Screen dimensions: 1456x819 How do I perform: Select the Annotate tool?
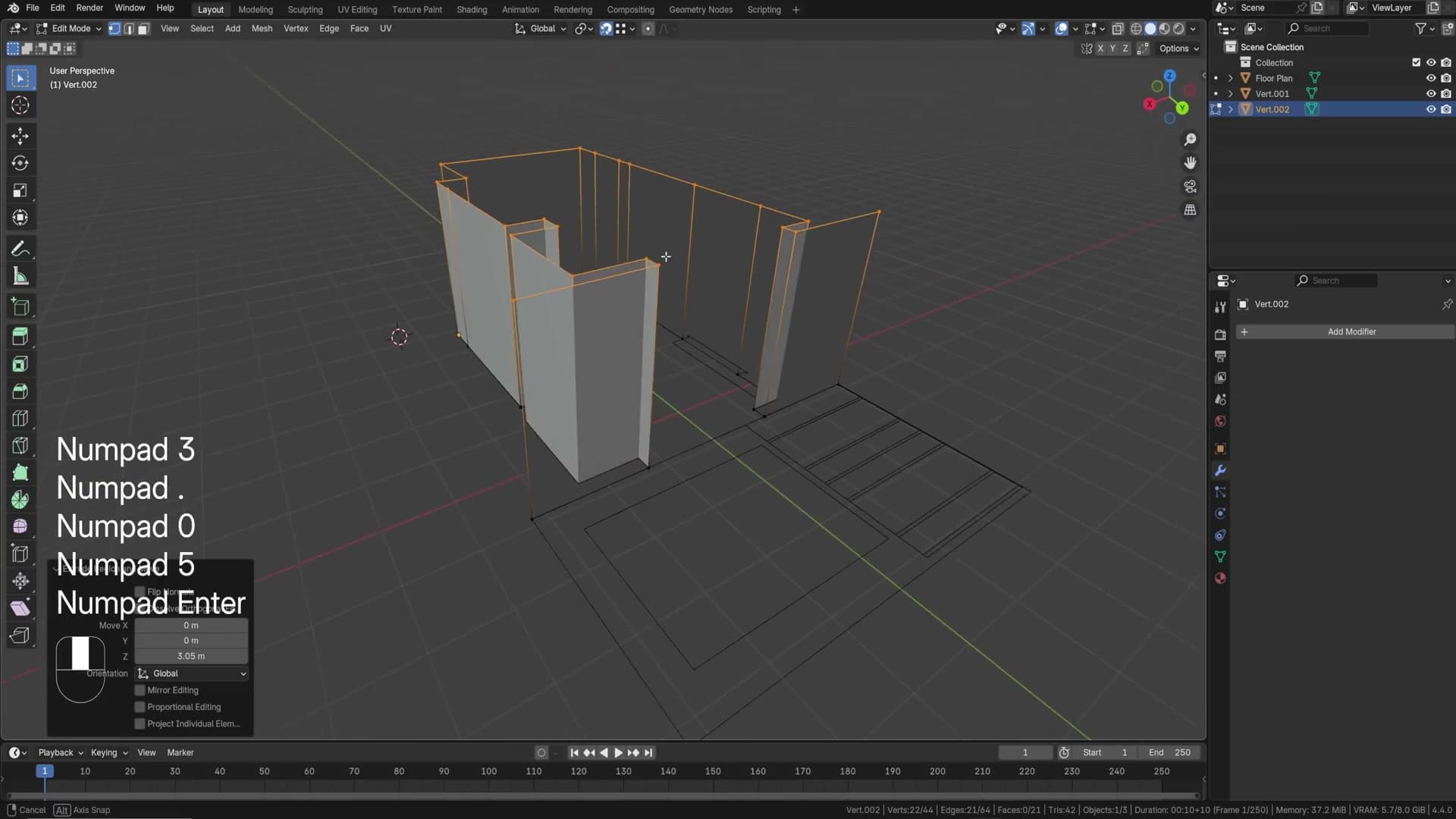click(20, 249)
